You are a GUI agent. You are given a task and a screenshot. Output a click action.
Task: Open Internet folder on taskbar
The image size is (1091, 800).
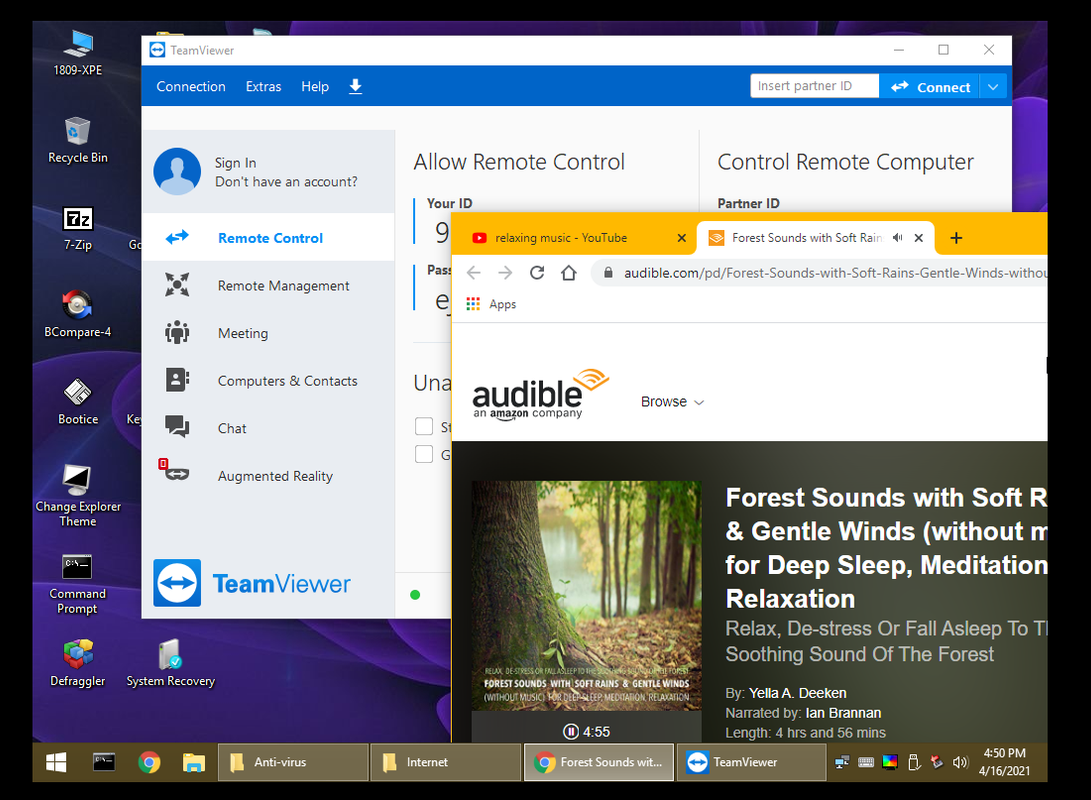[445, 762]
